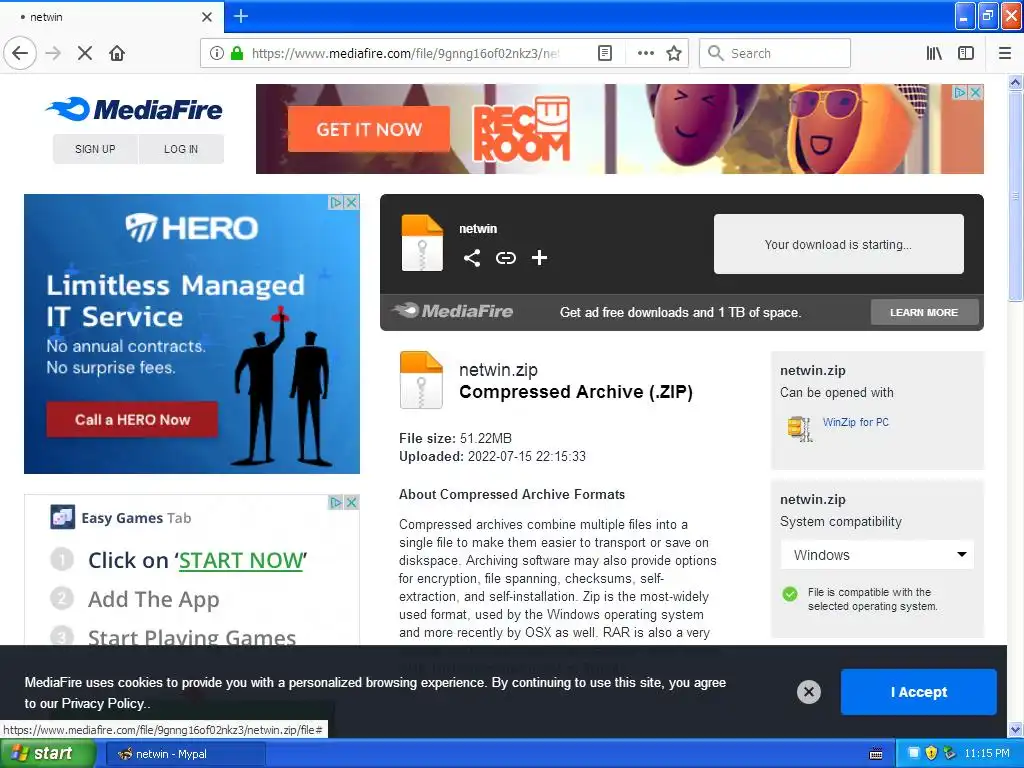Open page actions three-dot menu

point(645,53)
